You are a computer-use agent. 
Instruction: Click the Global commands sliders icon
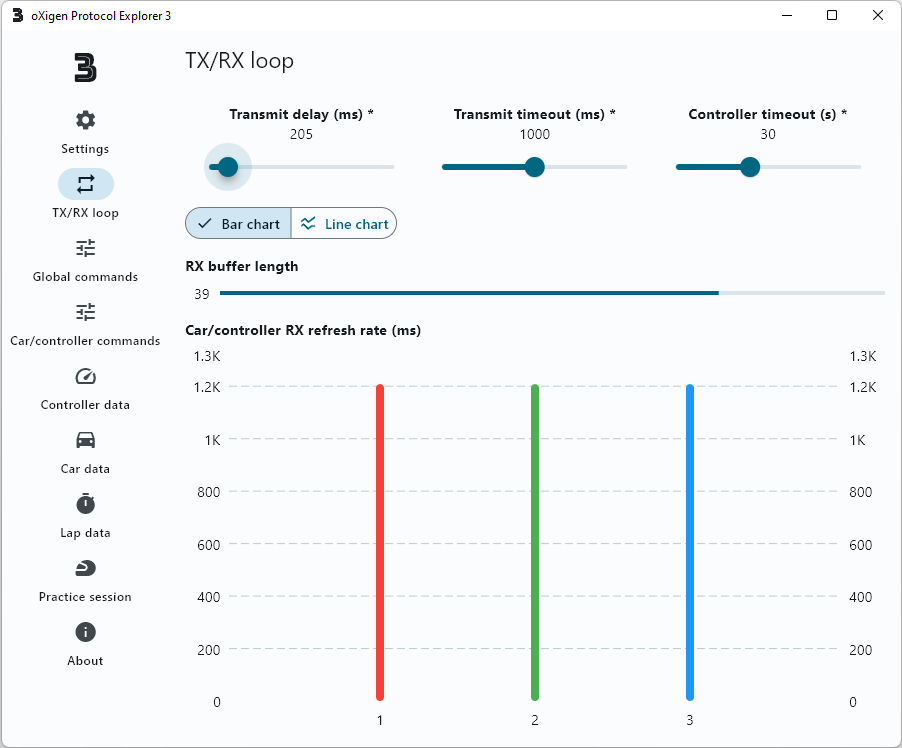tap(85, 247)
